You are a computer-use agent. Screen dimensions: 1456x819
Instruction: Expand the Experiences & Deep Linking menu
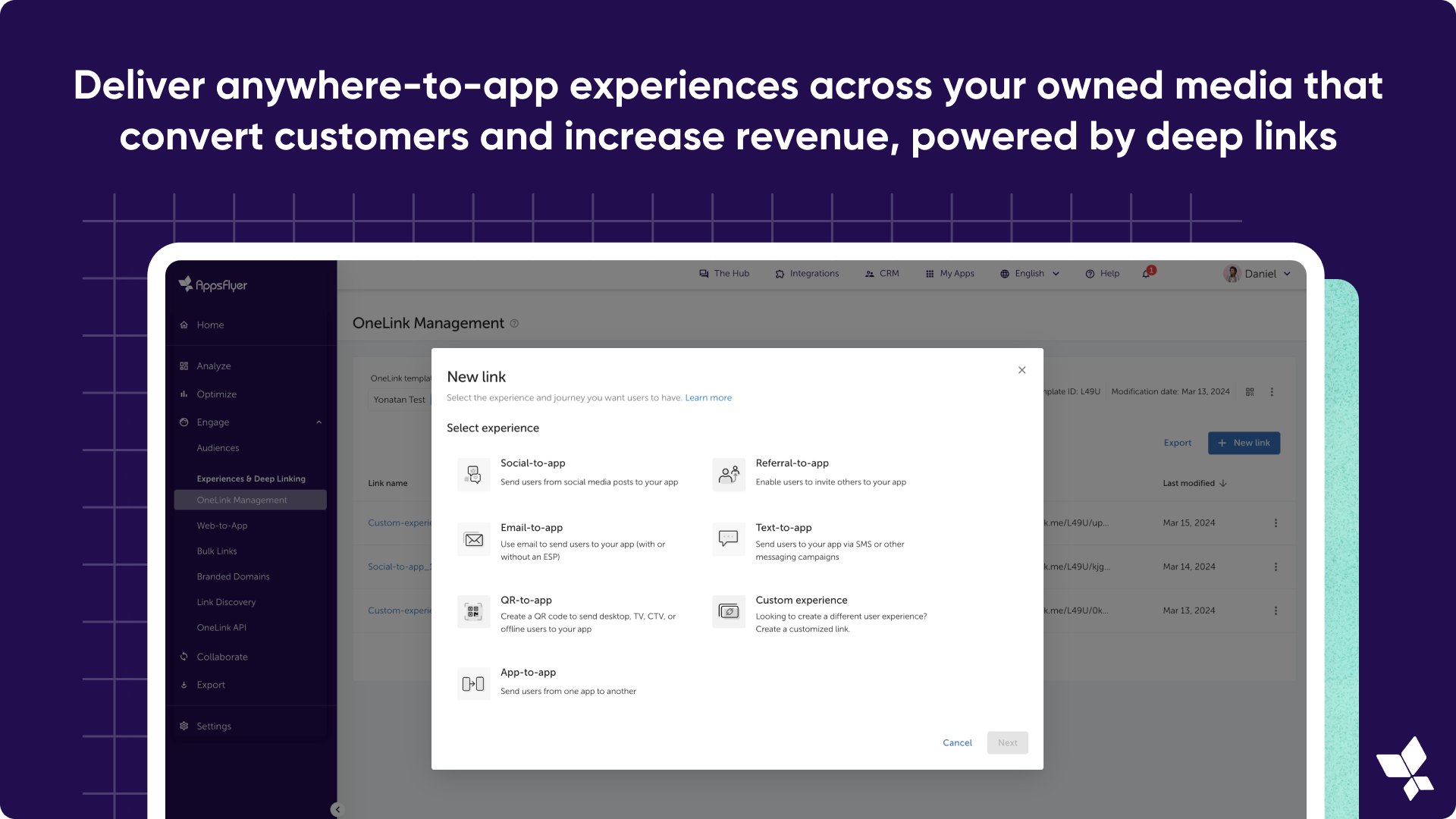coord(251,478)
